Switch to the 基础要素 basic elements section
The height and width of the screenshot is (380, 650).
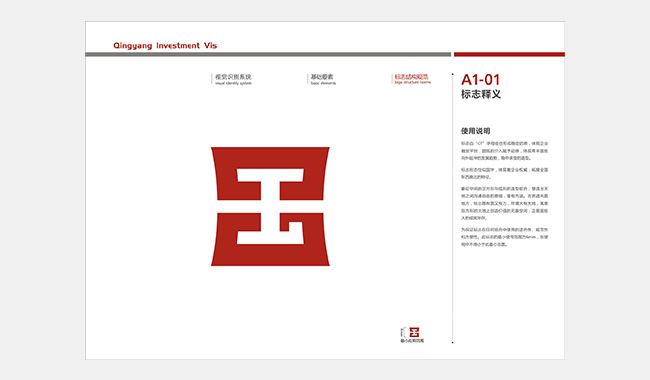(x=323, y=79)
